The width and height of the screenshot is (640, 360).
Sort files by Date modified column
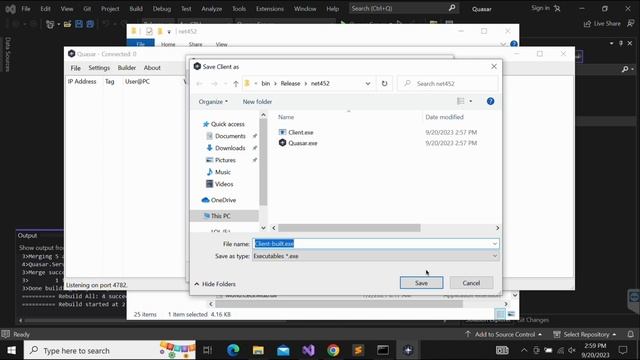coord(444,117)
